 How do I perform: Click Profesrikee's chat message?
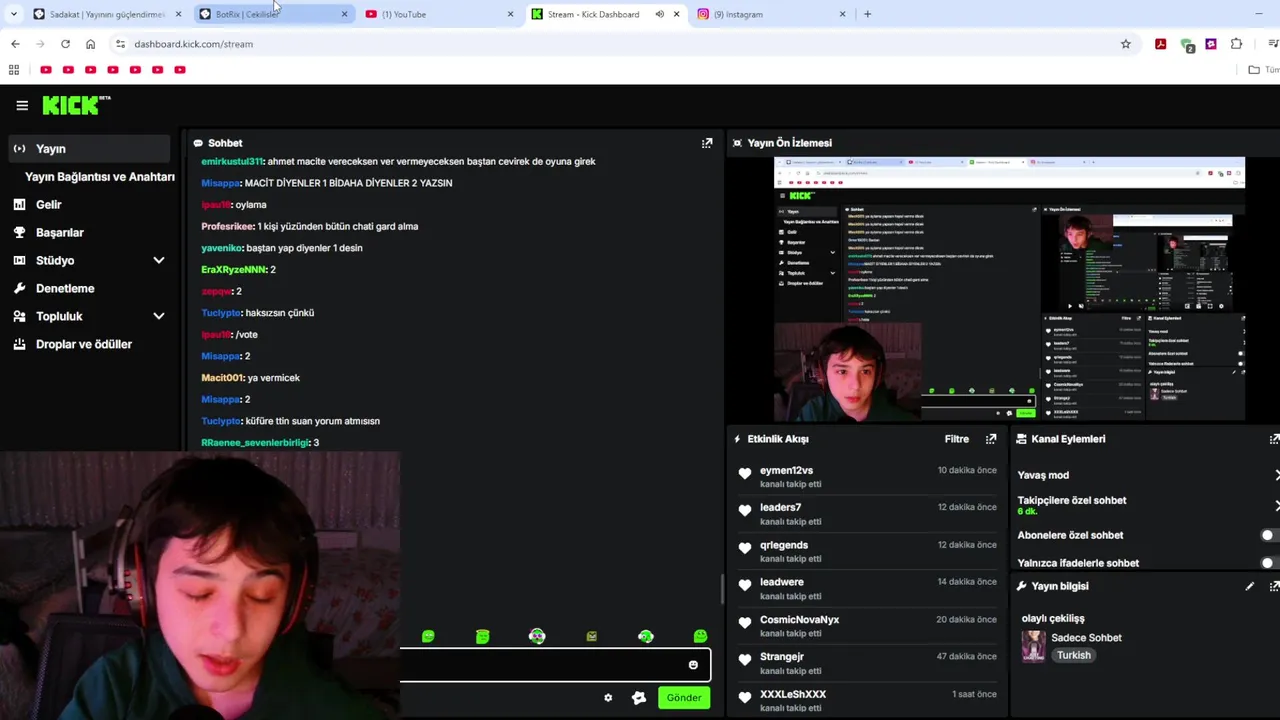(x=310, y=226)
